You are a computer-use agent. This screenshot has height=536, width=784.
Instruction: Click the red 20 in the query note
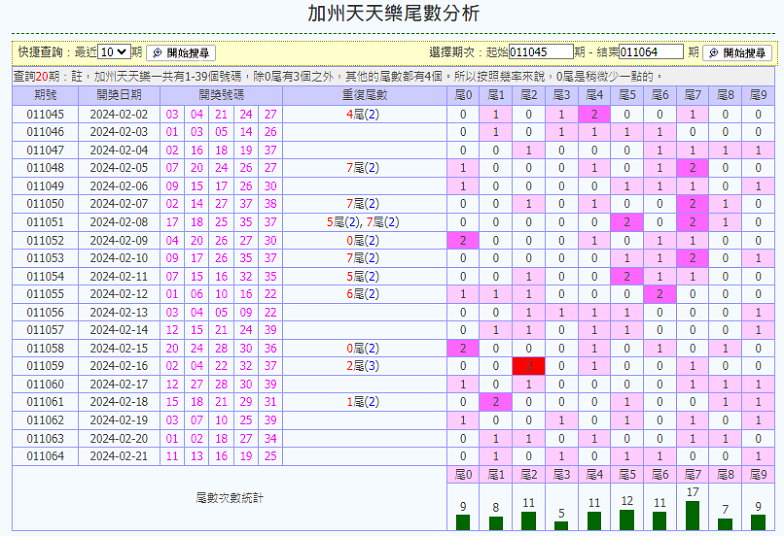click(42, 76)
